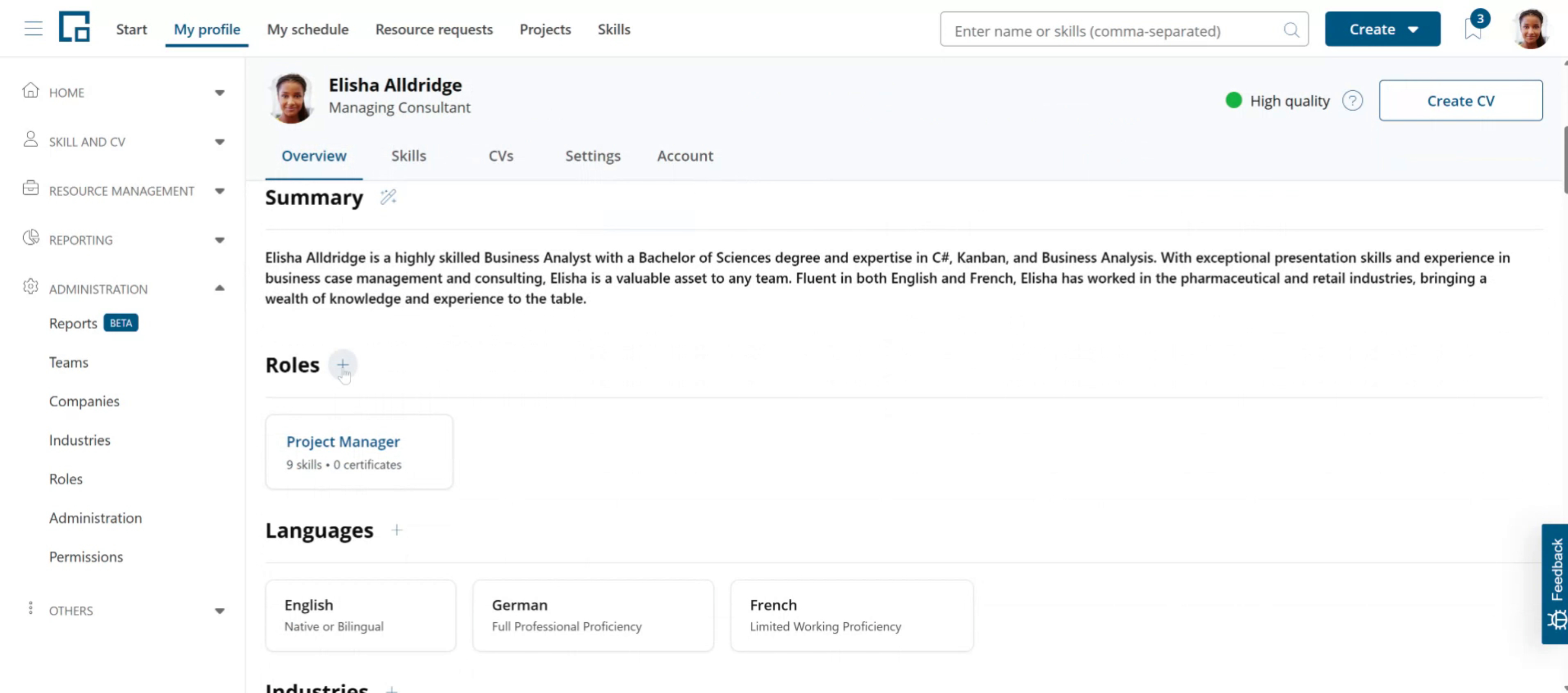Expand RESOURCE MANAGEMENT section arrow
This screenshot has width=1568, height=693.
220,191
